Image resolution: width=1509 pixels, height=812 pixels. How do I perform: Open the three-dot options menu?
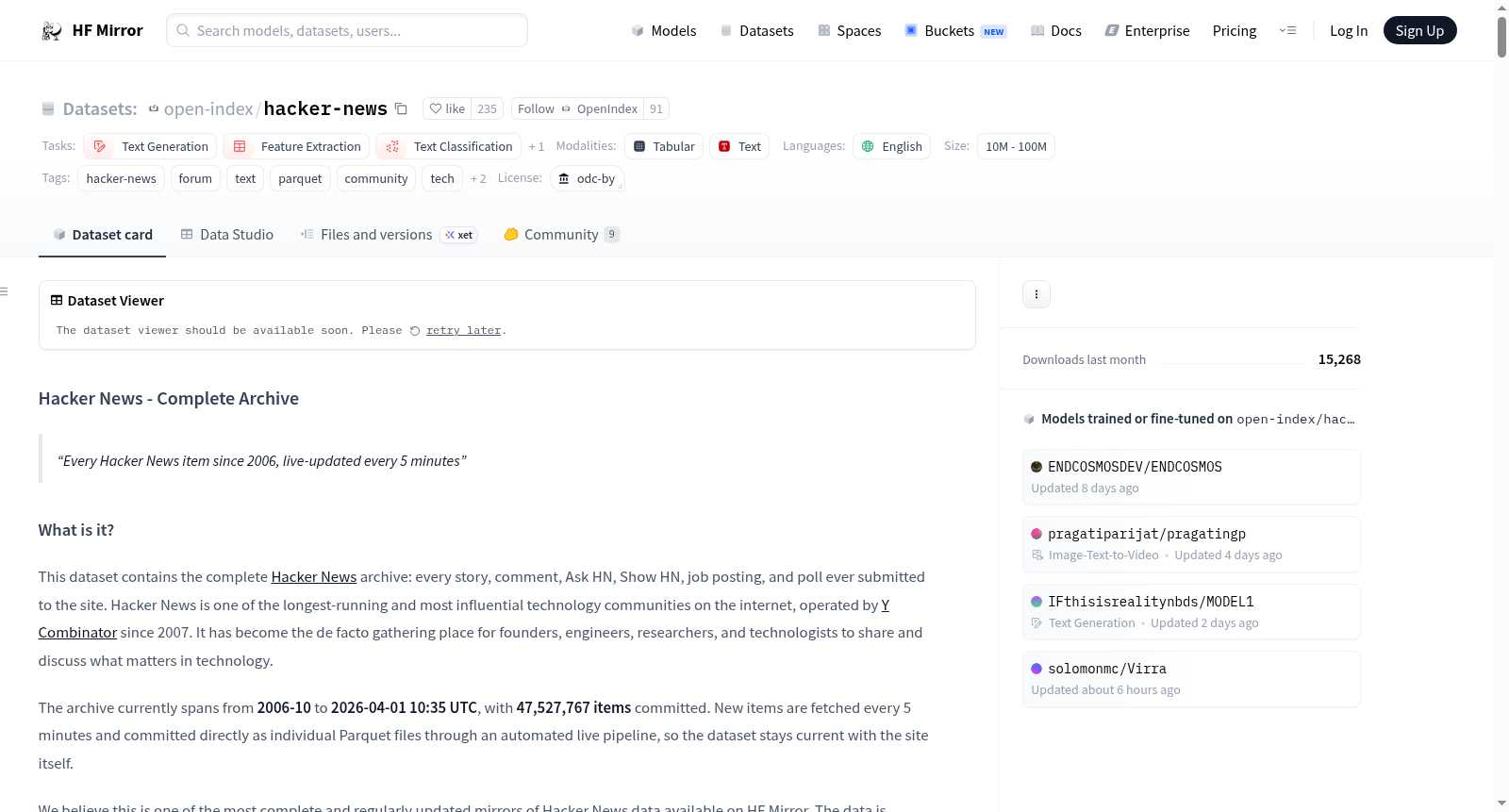click(1036, 294)
